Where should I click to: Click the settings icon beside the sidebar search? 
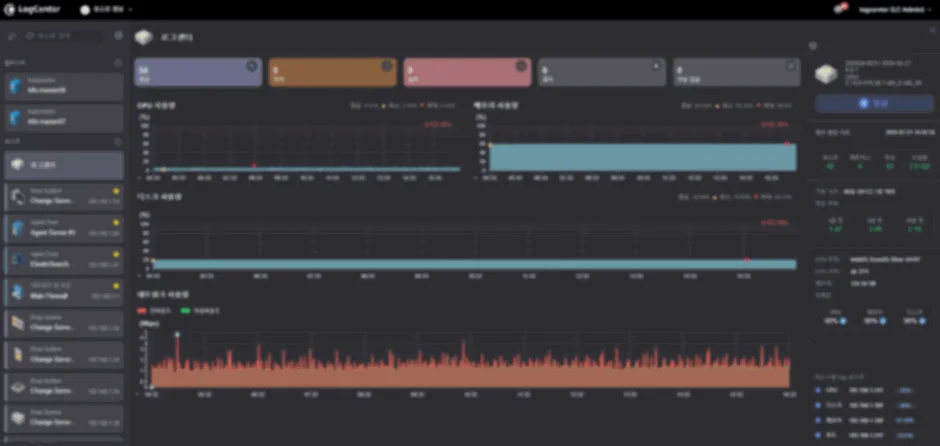119,36
